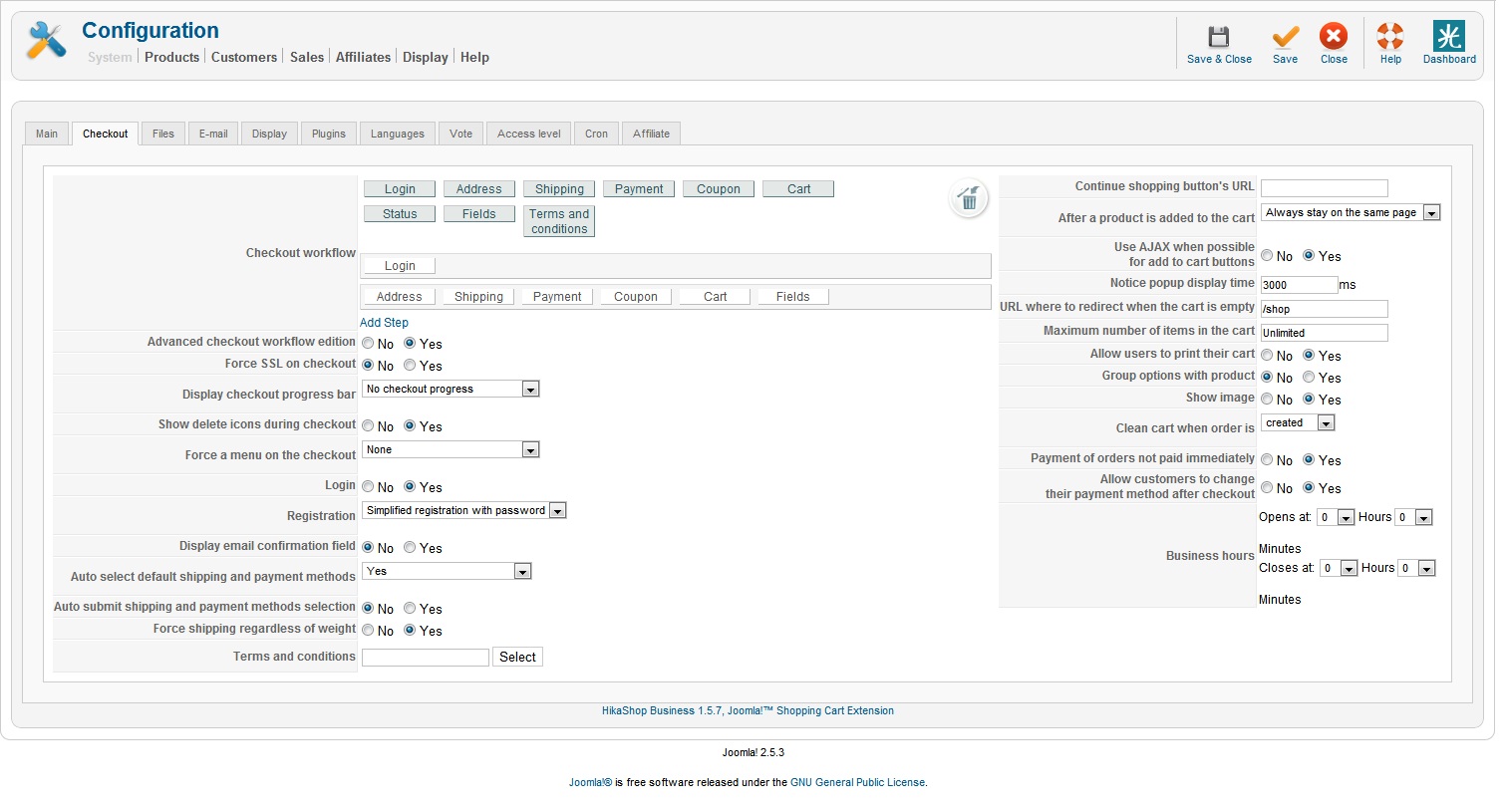Set Show delete icons during checkout to No
Image resolution: width=1506 pixels, height=812 pixels.
(x=368, y=426)
